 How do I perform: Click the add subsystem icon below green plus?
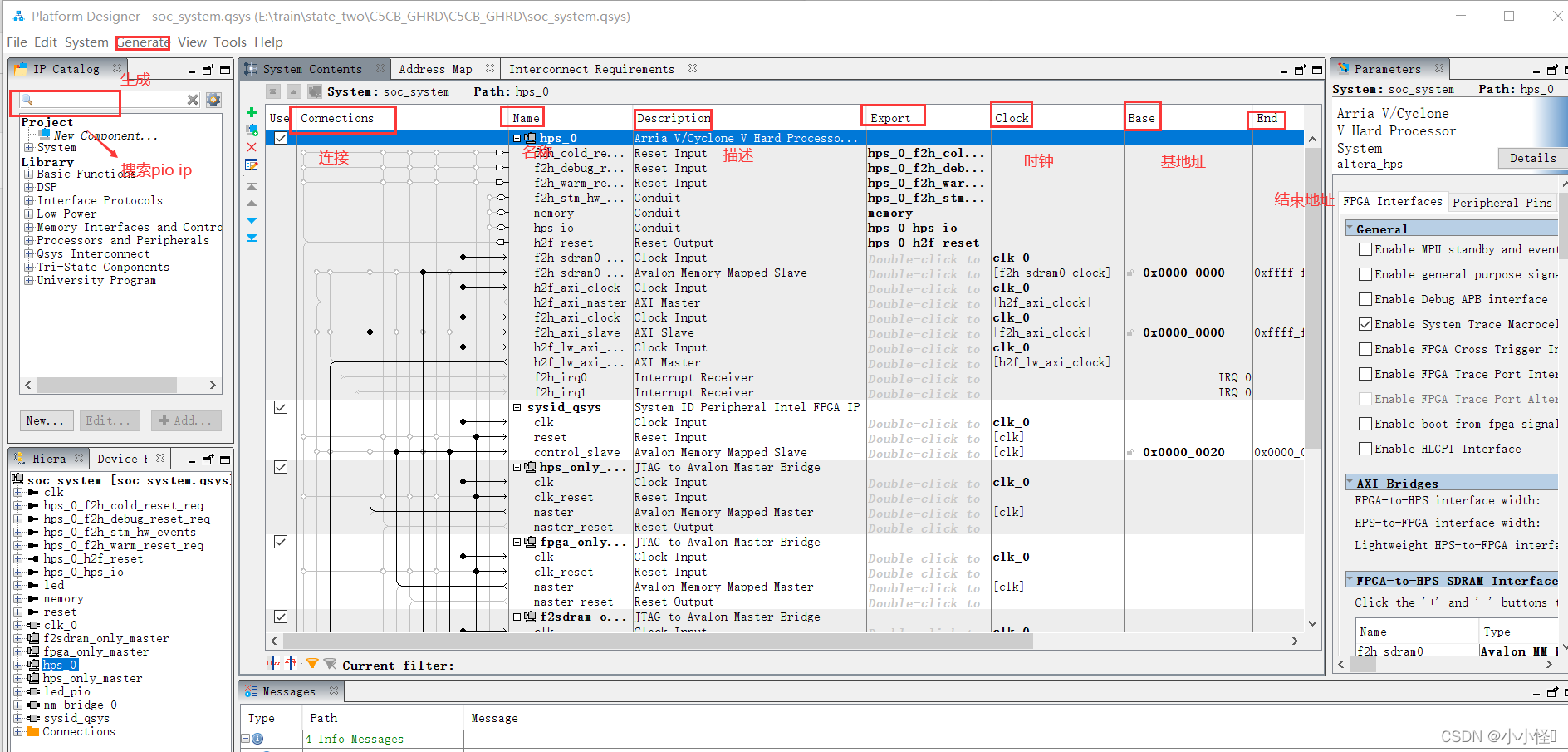point(252,130)
